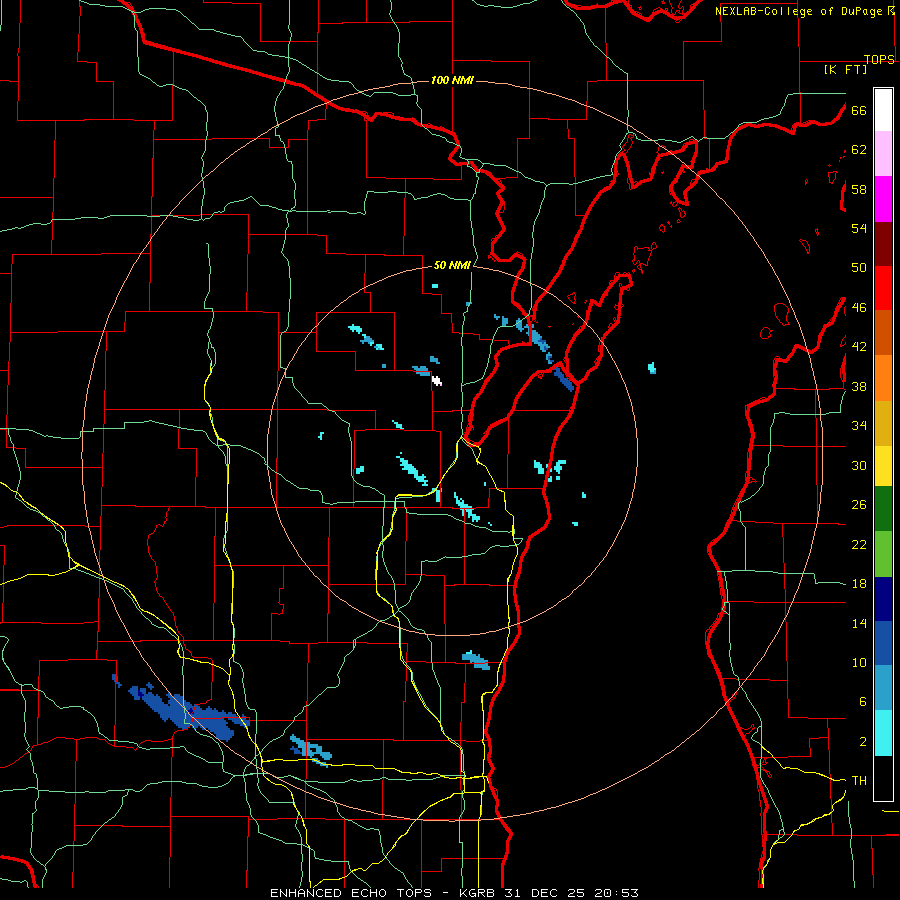The image size is (900, 900).
Task: Click the 'TOPS' legend heading
Action: click(x=879, y=59)
